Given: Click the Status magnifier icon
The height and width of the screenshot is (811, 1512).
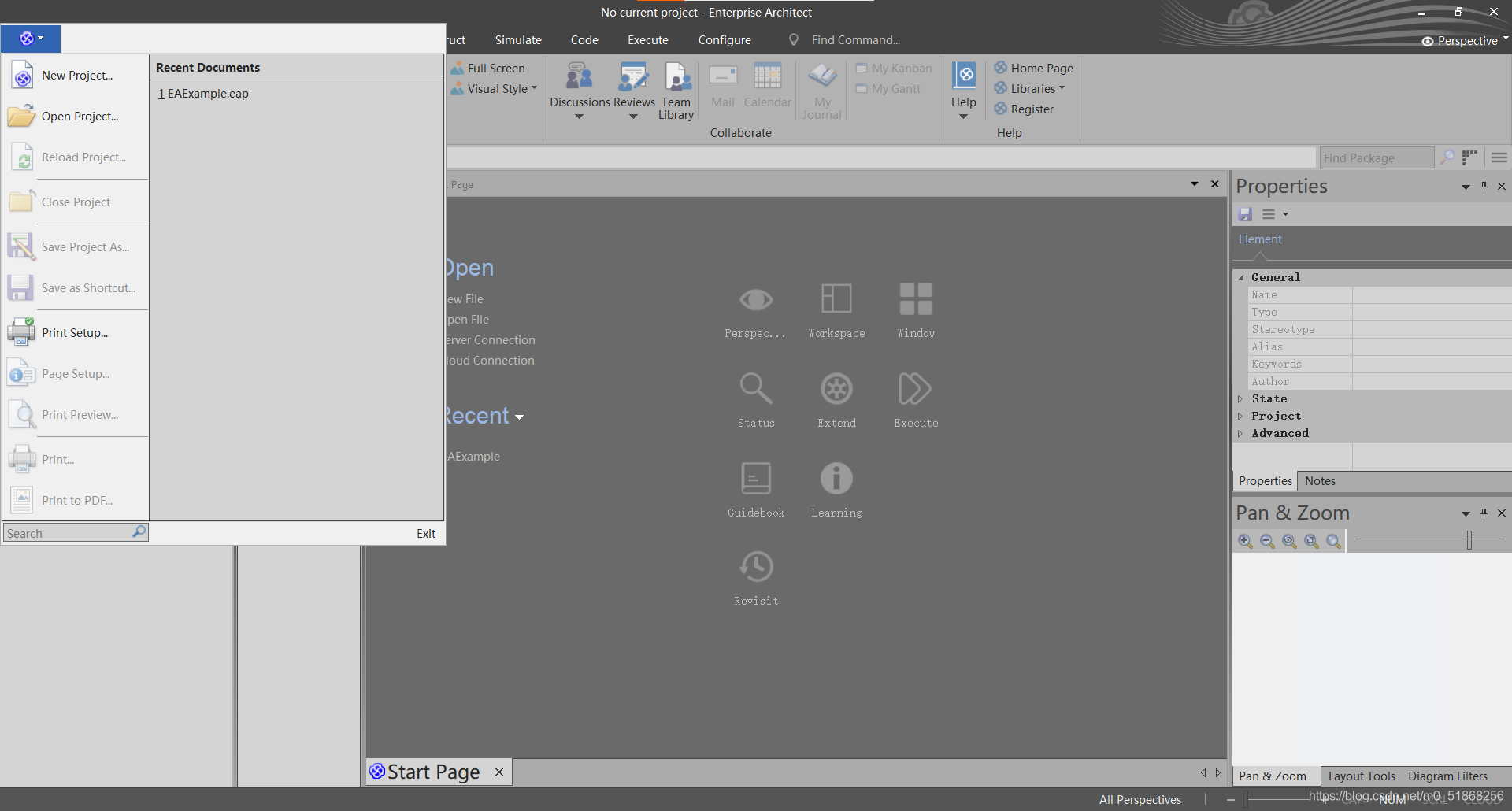Looking at the screenshot, I should click(756, 388).
